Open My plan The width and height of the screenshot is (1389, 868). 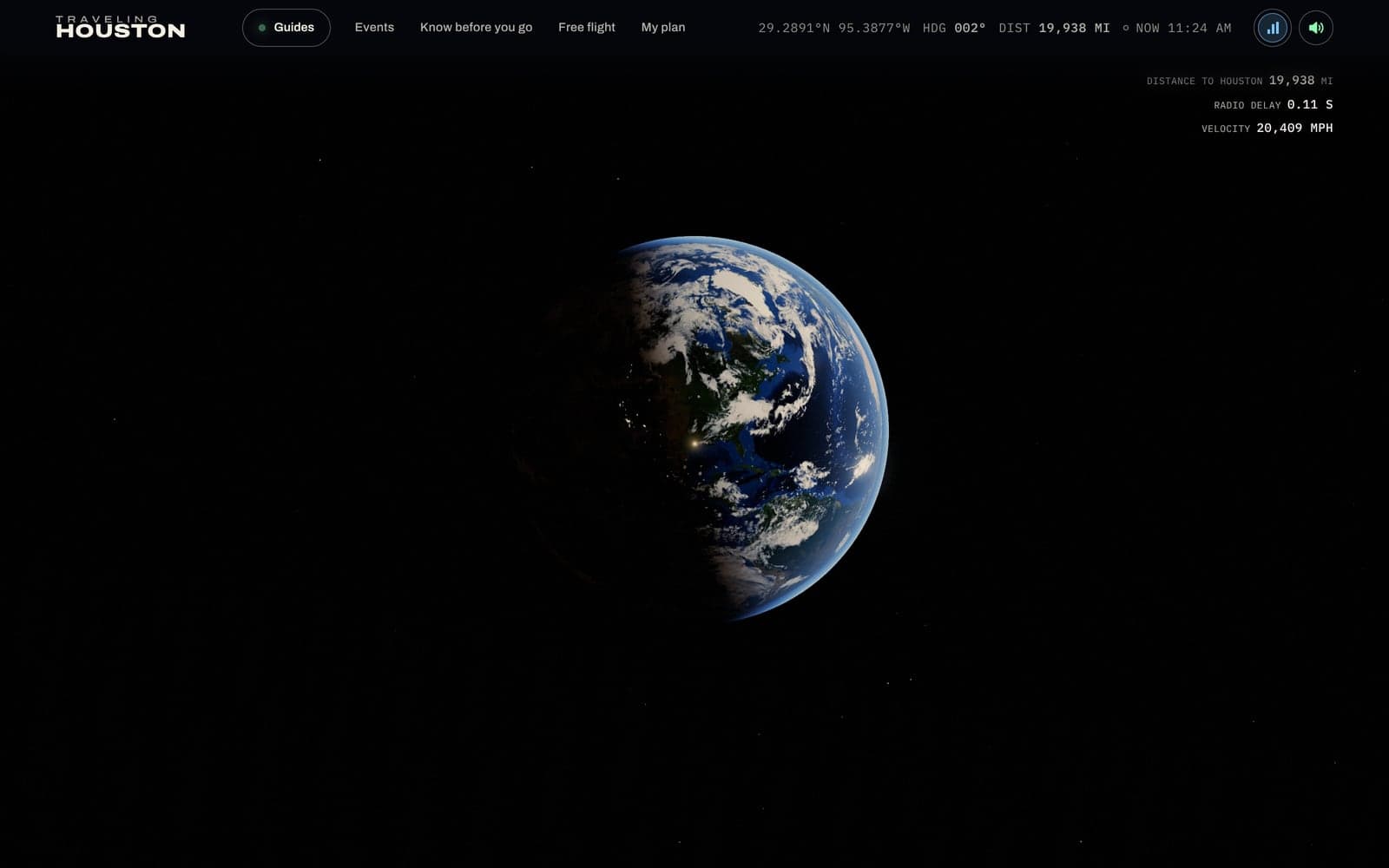663,28
